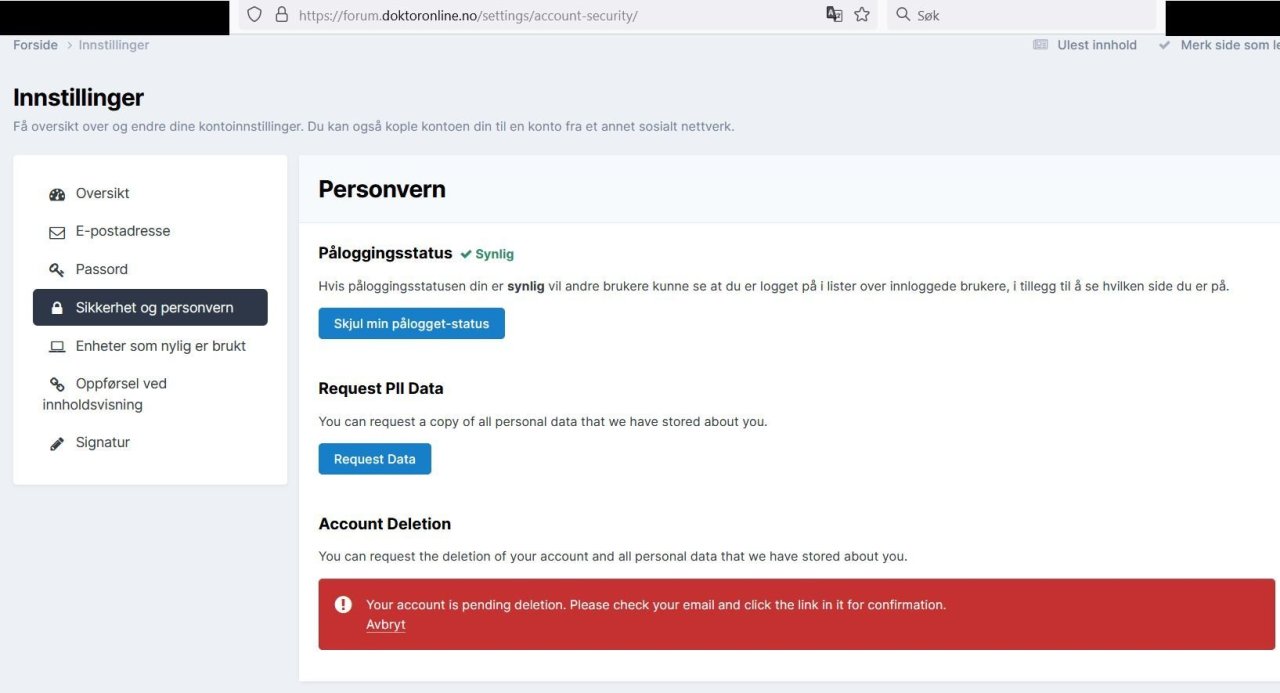Click the Ulest innhold icon
This screenshot has width=1280, height=693.
tap(1041, 45)
